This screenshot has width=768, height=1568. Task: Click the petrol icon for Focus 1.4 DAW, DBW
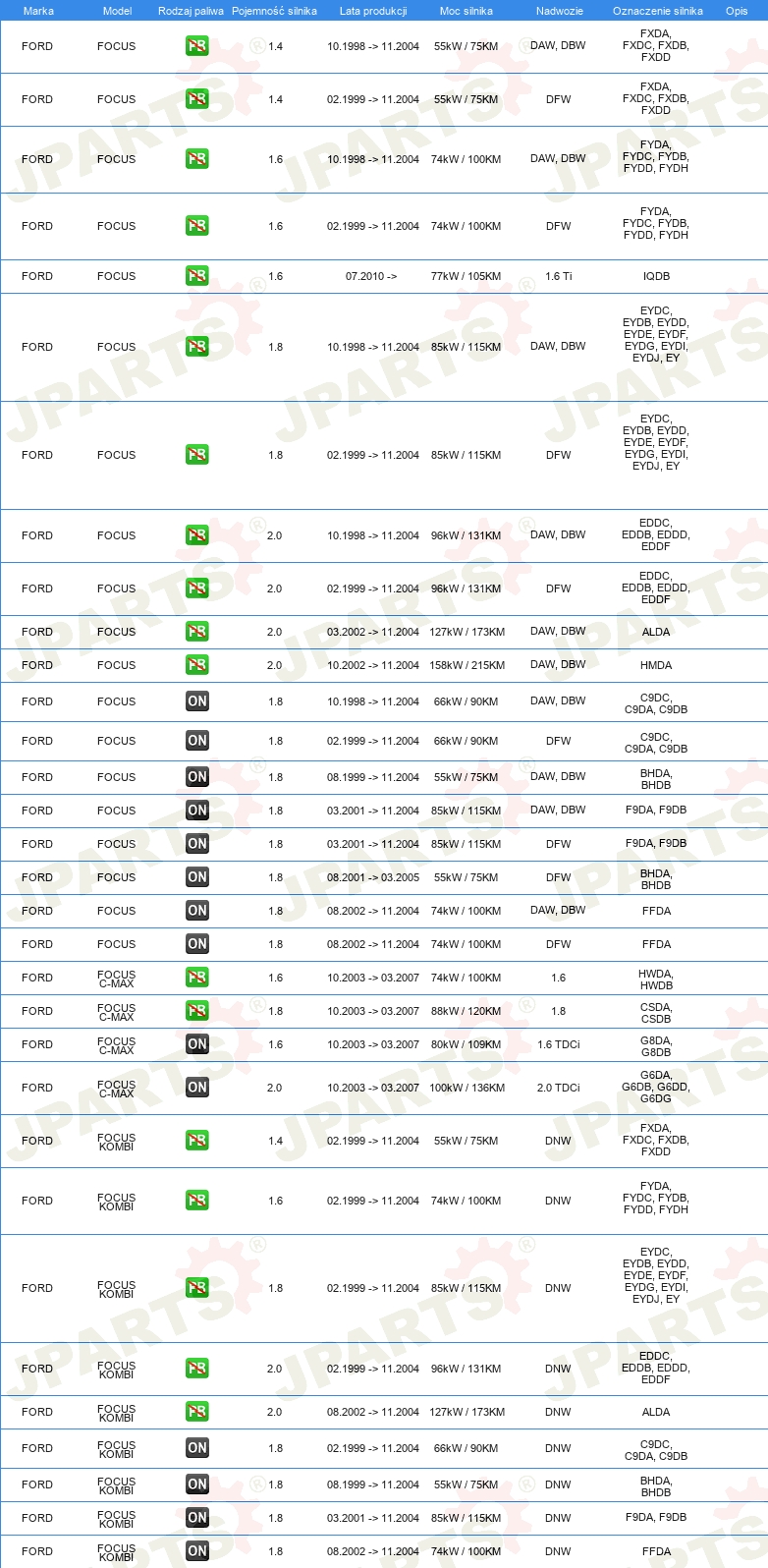(x=197, y=46)
